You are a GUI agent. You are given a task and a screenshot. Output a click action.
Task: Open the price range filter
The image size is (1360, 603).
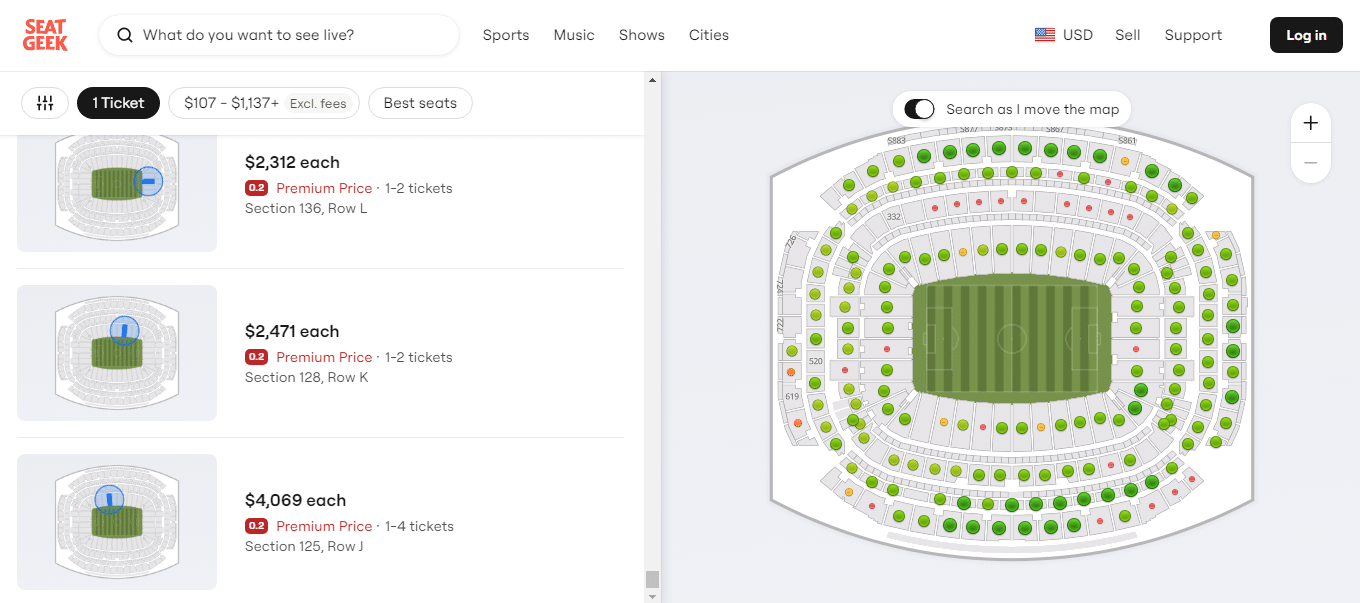264,103
